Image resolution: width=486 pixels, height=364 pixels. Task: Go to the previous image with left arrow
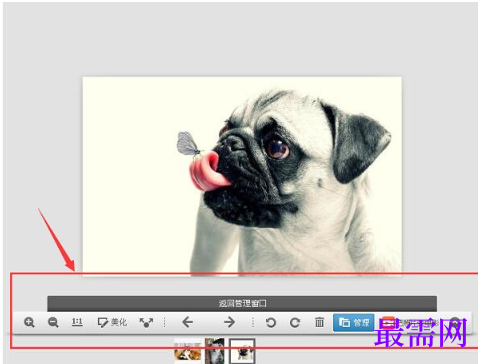coord(188,322)
